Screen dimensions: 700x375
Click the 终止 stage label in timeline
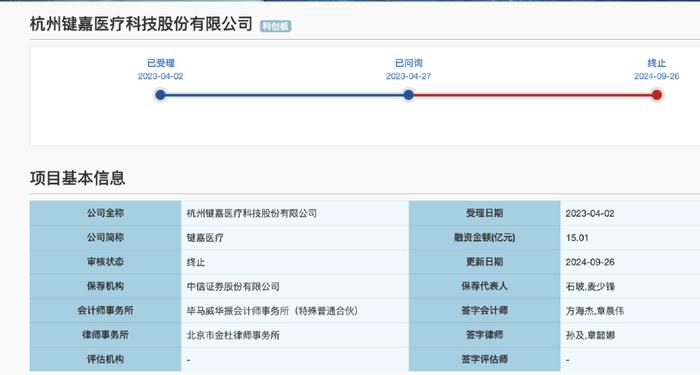pyautogui.click(x=657, y=63)
